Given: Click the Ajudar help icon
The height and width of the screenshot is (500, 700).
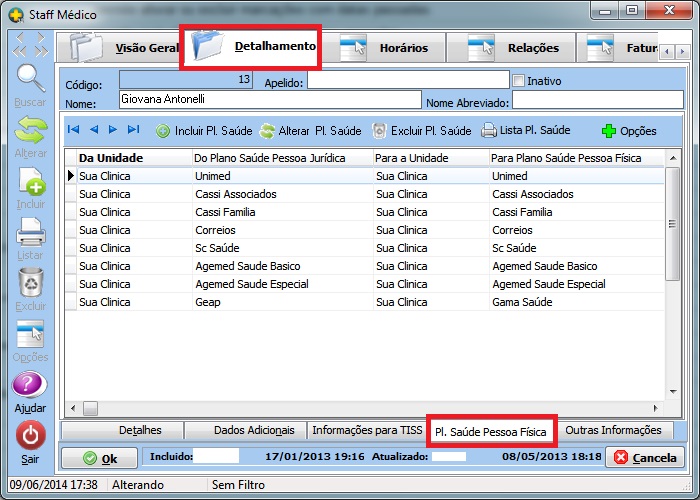Looking at the screenshot, I should click(x=31, y=387).
